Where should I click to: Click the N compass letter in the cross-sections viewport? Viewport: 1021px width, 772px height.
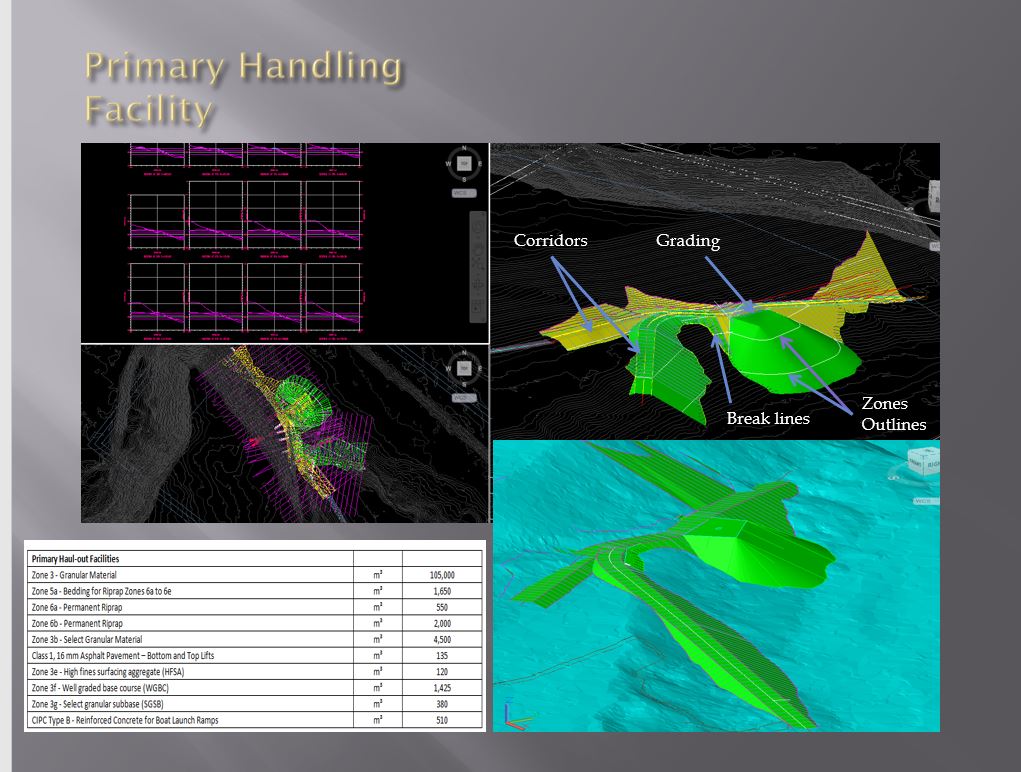pyautogui.click(x=464, y=148)
